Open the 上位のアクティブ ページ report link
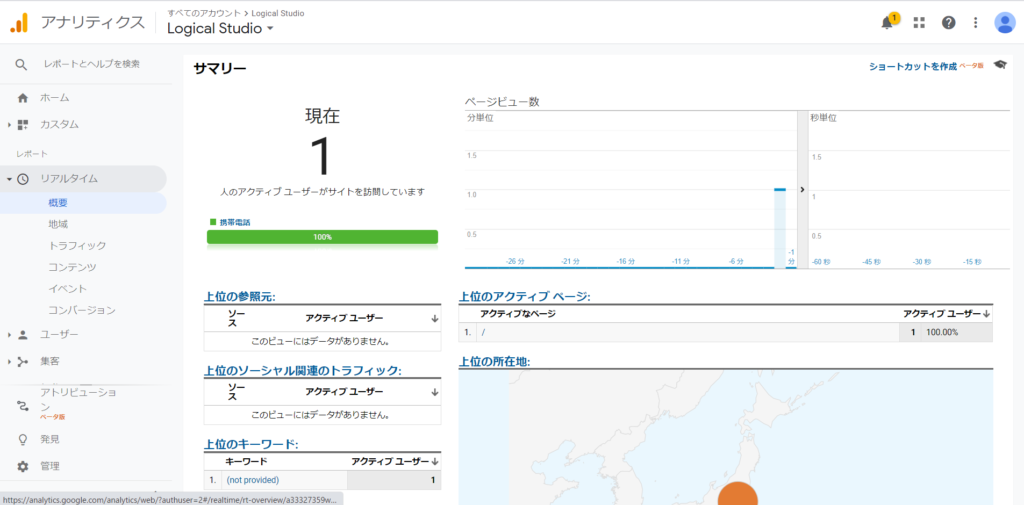This screenshot has width=1024, height=505. coord(523,297)
